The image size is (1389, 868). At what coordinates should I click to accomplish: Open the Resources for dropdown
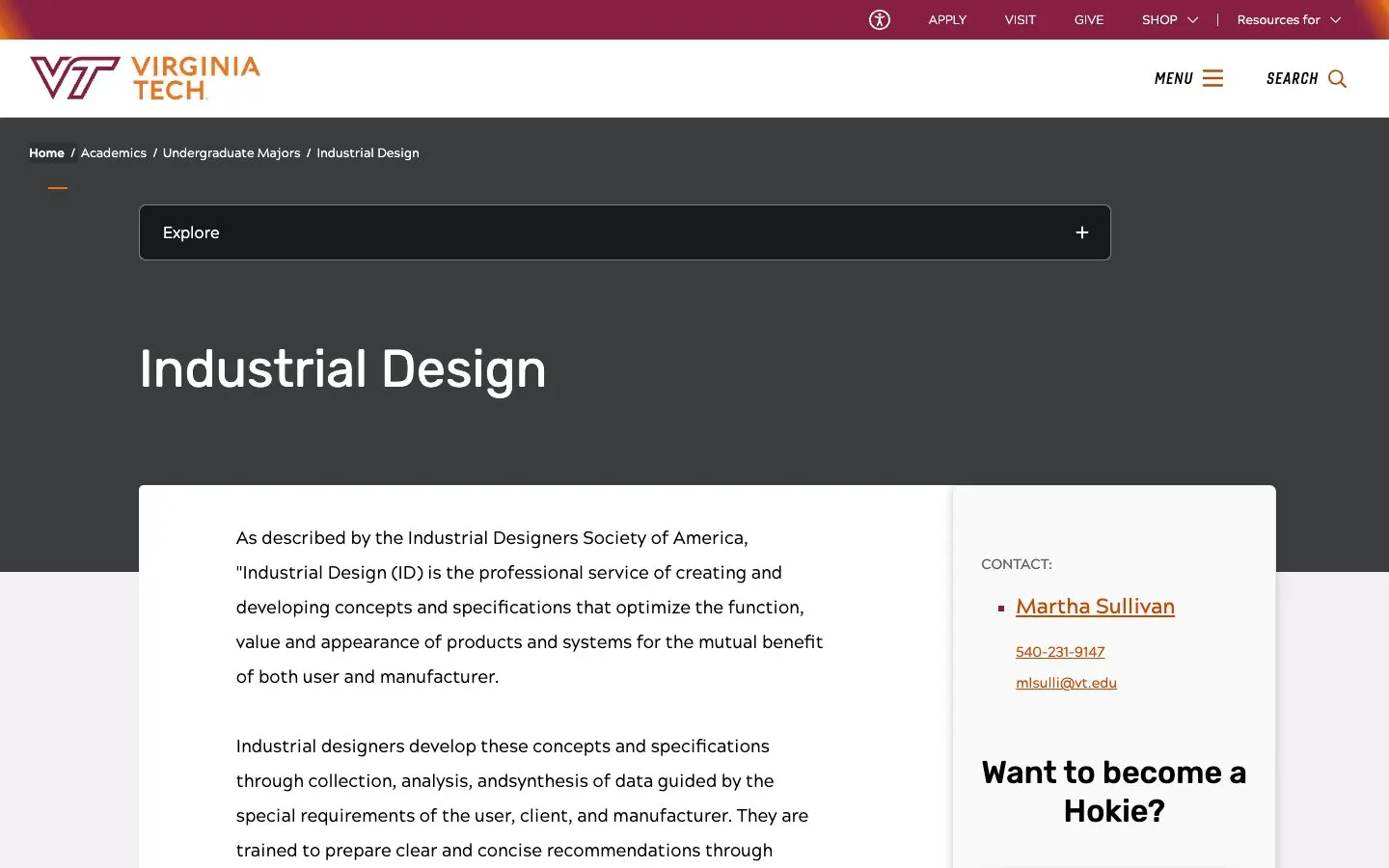point(1289,19)
